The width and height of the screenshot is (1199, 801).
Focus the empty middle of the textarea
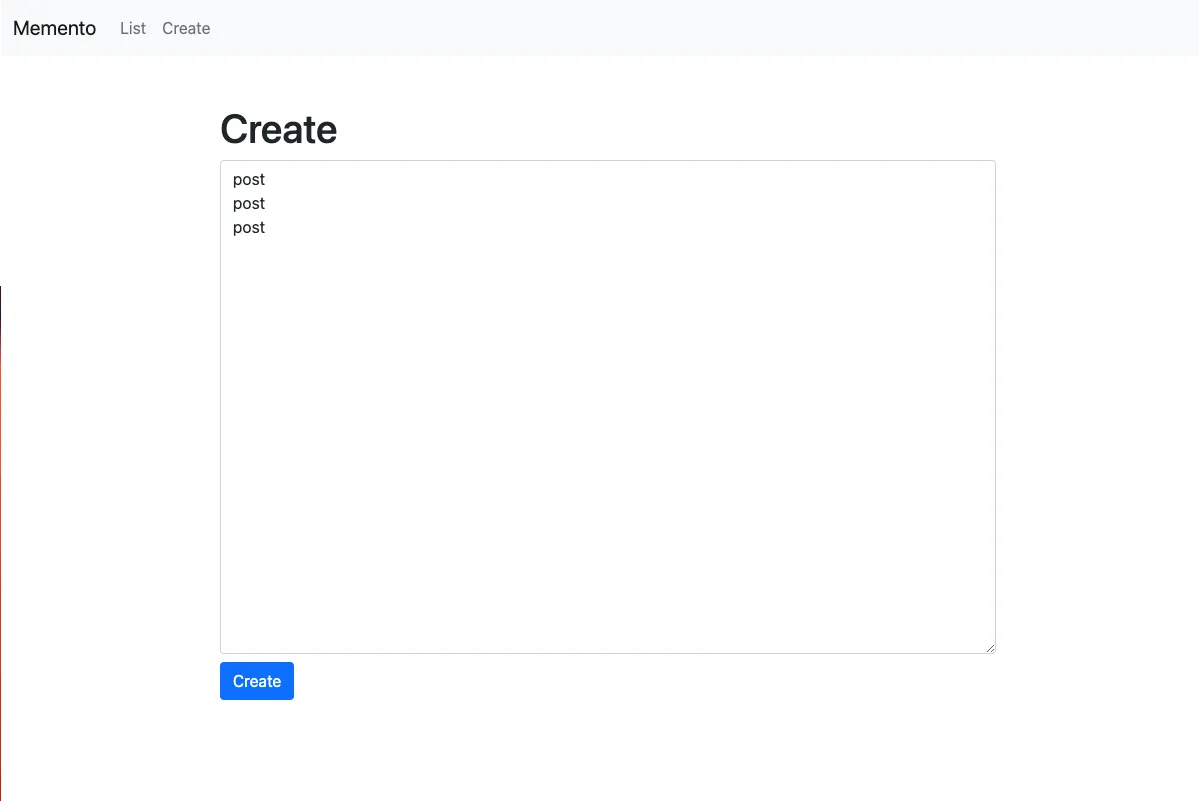point(607,420)
